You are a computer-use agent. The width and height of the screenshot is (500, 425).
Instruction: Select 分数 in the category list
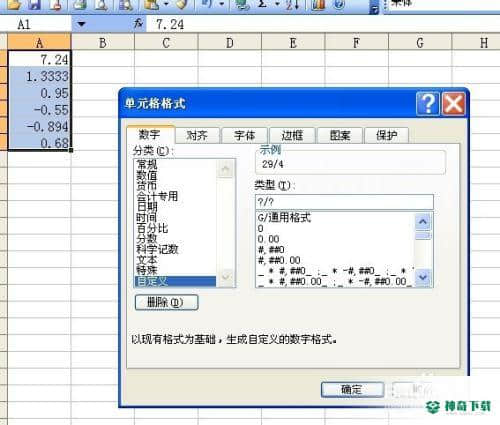tap(147, 238)
